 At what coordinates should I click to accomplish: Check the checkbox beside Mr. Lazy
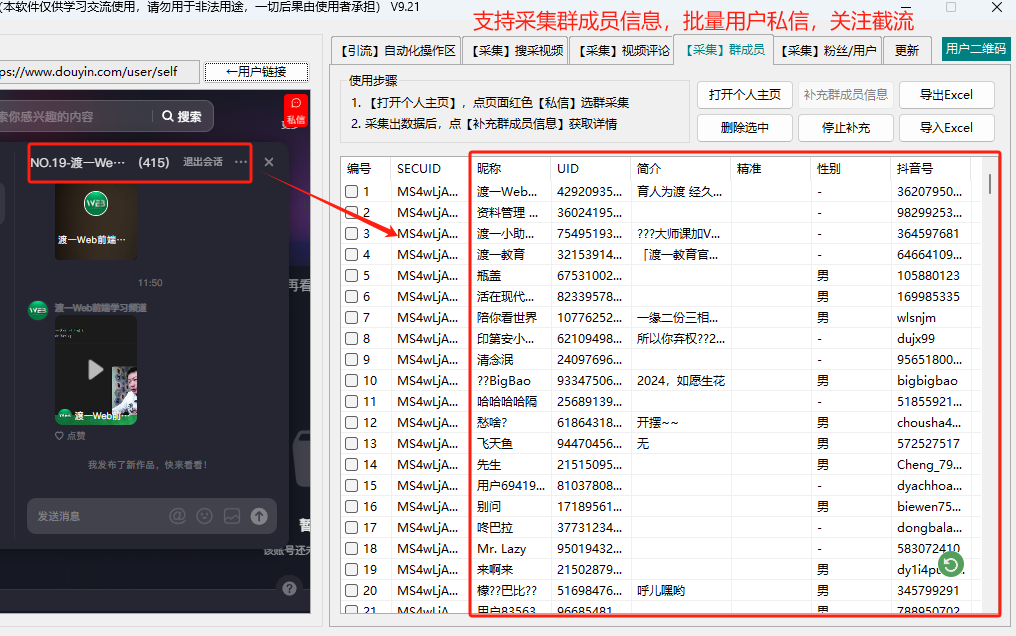click(351, 548)
